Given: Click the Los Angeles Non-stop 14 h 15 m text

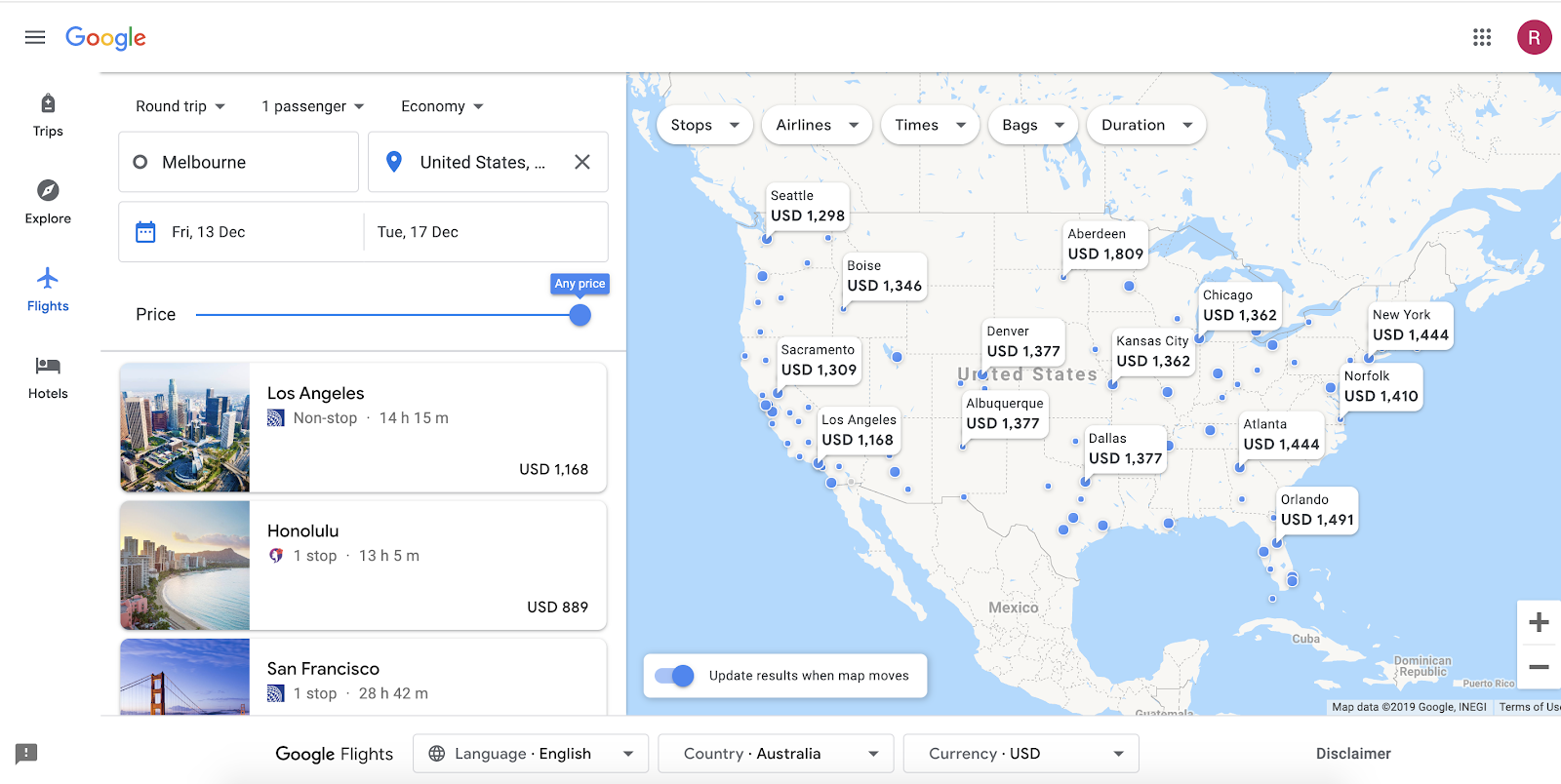Looking at the screenshot, I should [x=371, y=418].
